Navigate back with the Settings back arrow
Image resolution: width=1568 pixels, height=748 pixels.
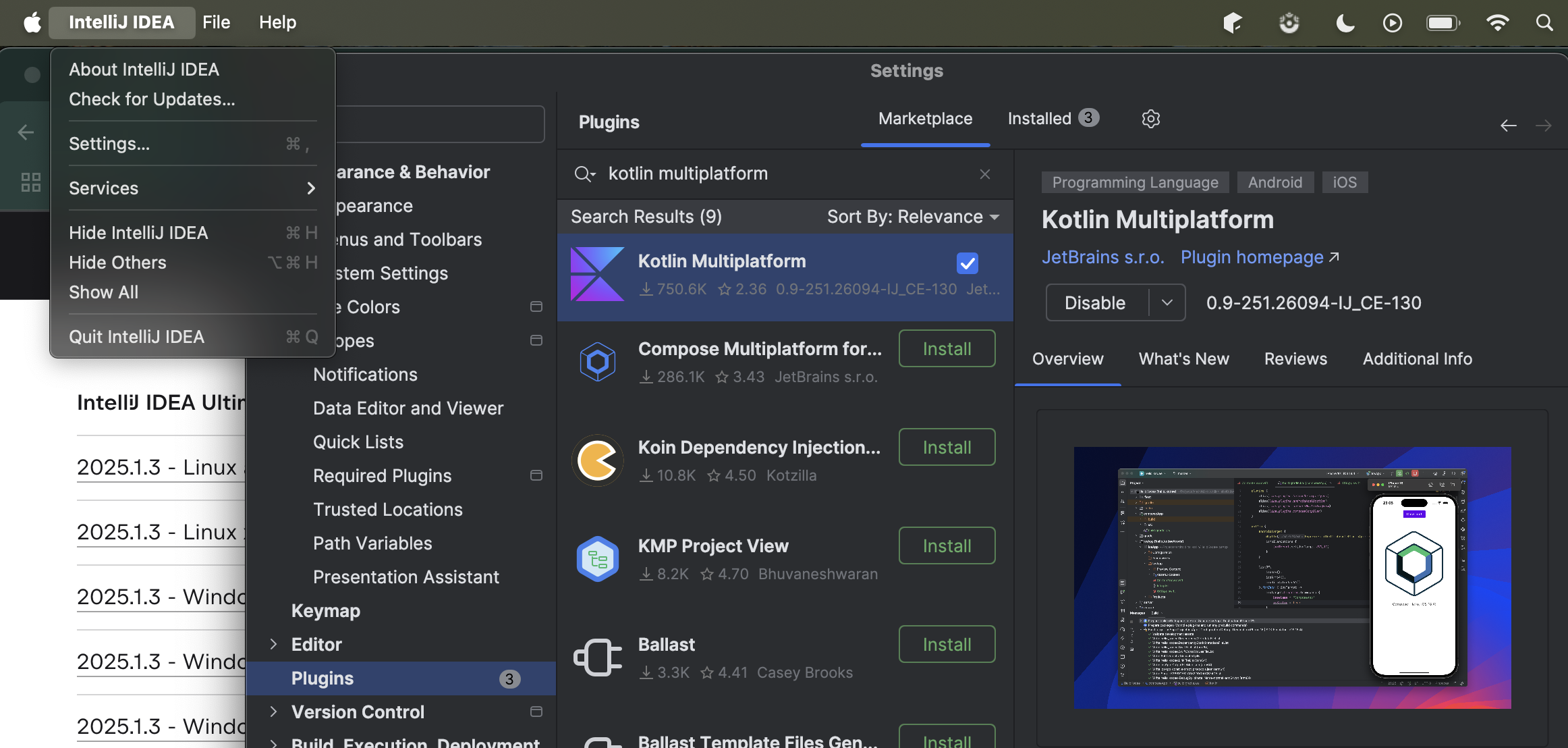(1509, 126)
